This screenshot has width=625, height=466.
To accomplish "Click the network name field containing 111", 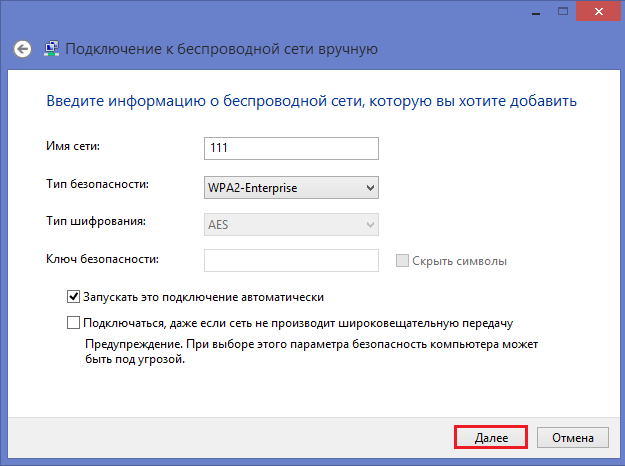I will [291, 149].
